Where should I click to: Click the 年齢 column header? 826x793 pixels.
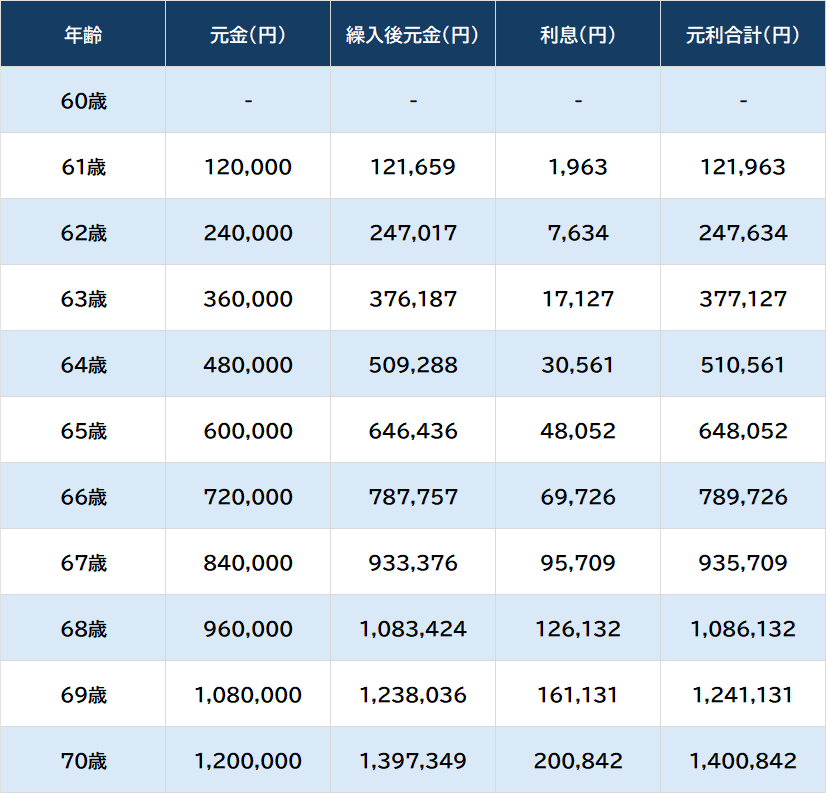tap(83, 34)
